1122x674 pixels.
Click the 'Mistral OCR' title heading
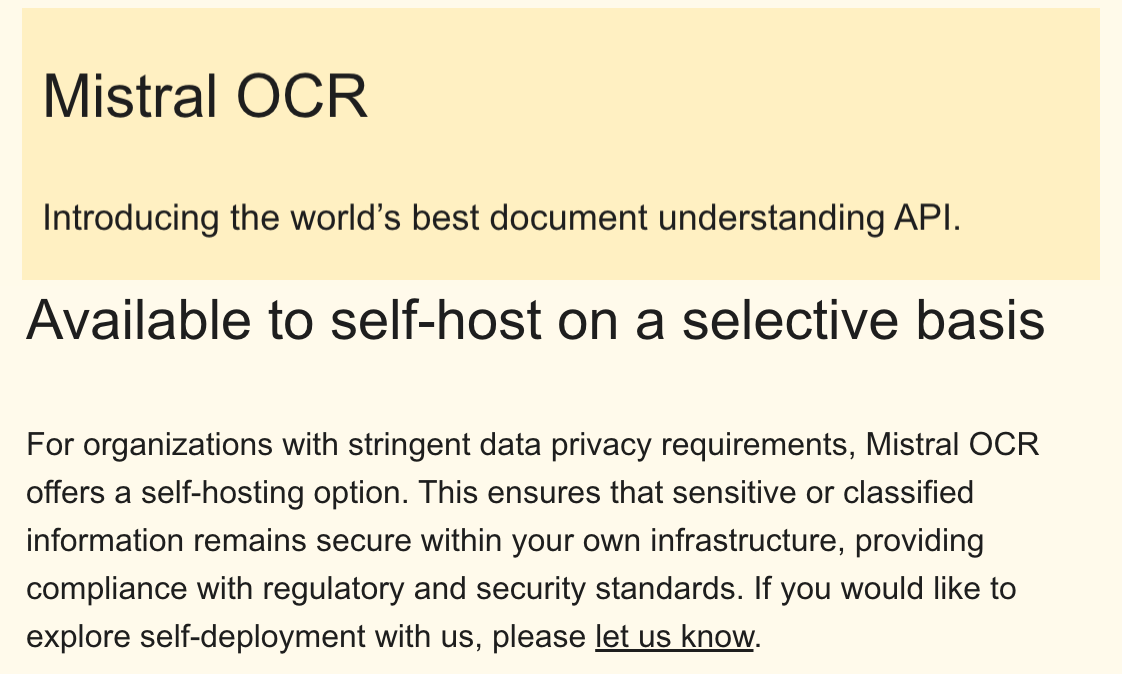[x=205, y=97]
